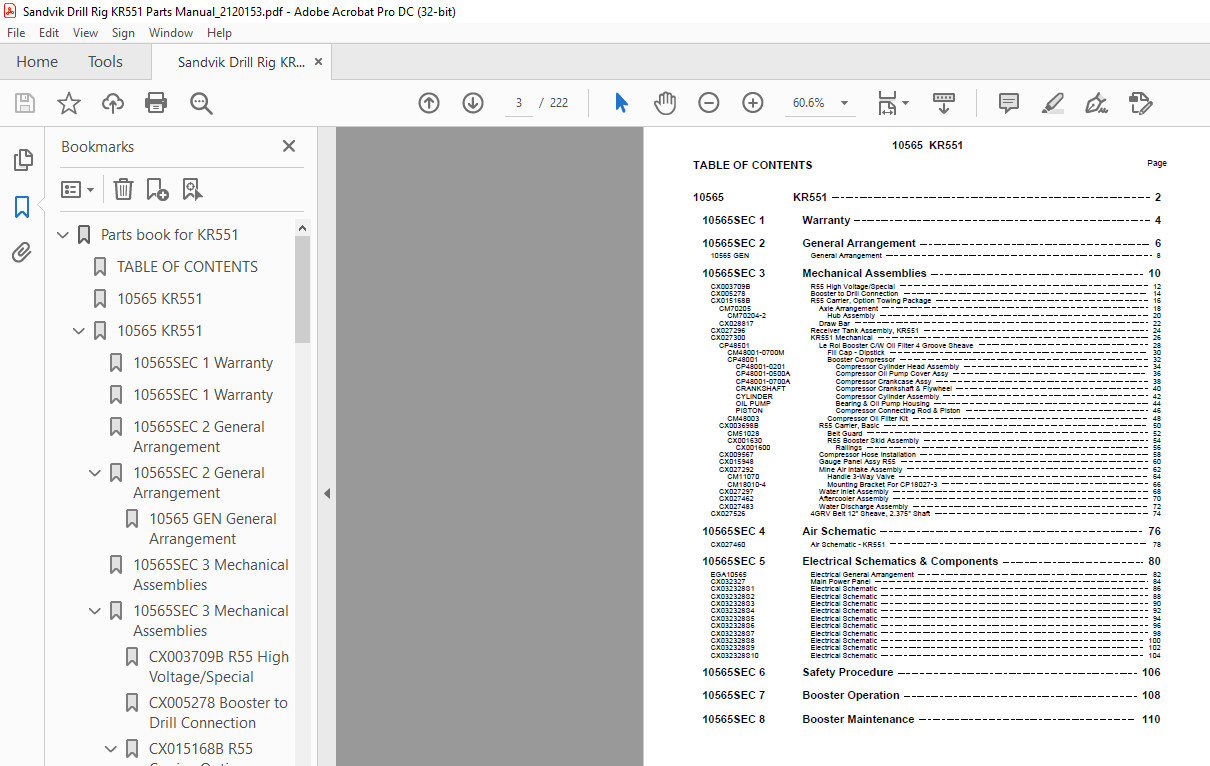Open Attachments paperclip panel
Viewport: 1210px width, 766px height.
point(22,253)
